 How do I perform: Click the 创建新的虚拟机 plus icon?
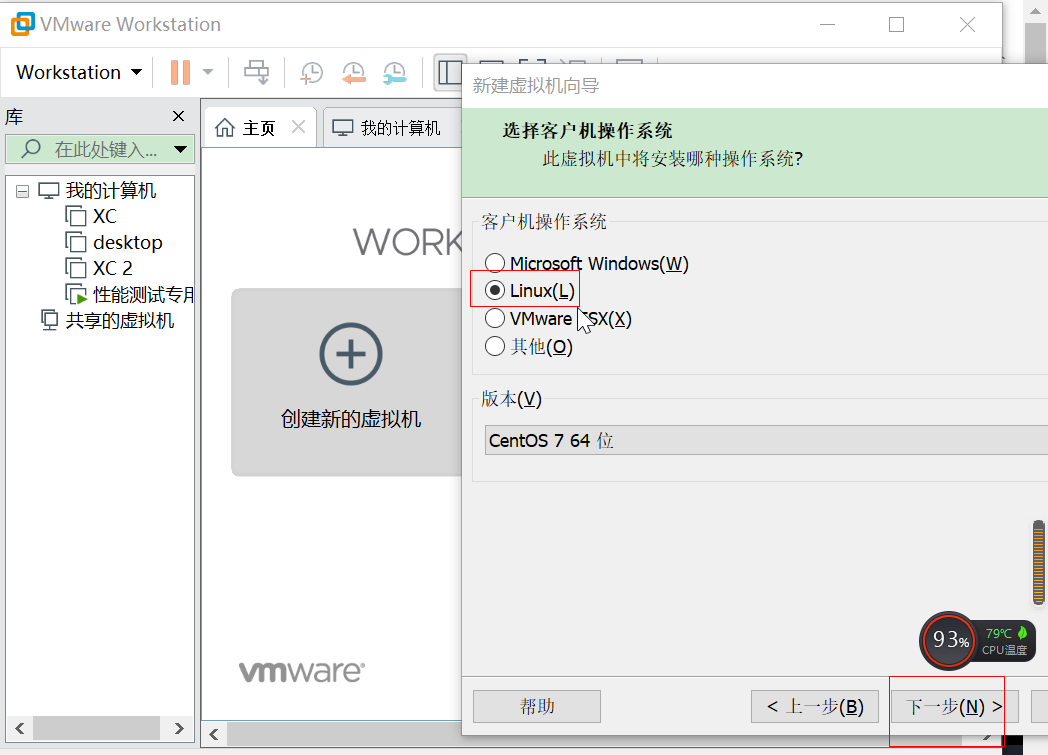(351, 354)
